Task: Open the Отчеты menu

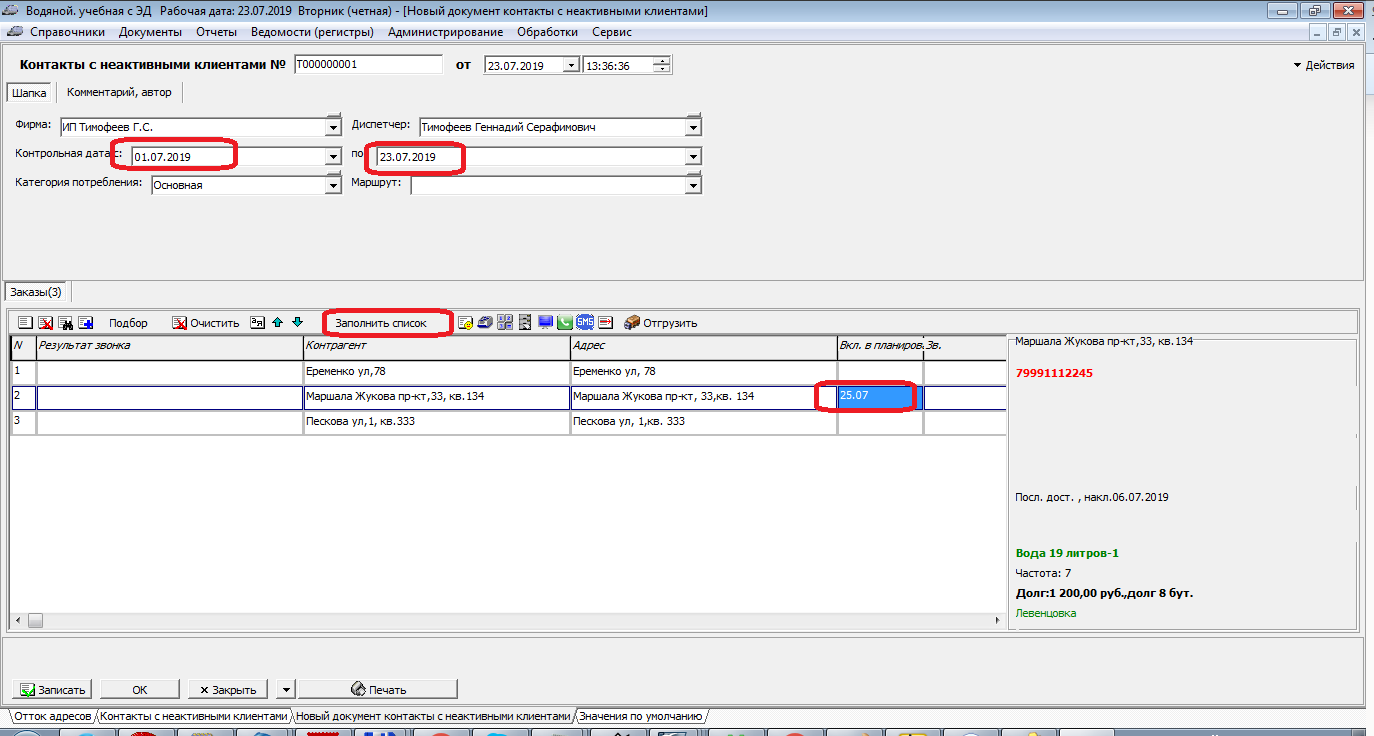Action: click(216, 32)
